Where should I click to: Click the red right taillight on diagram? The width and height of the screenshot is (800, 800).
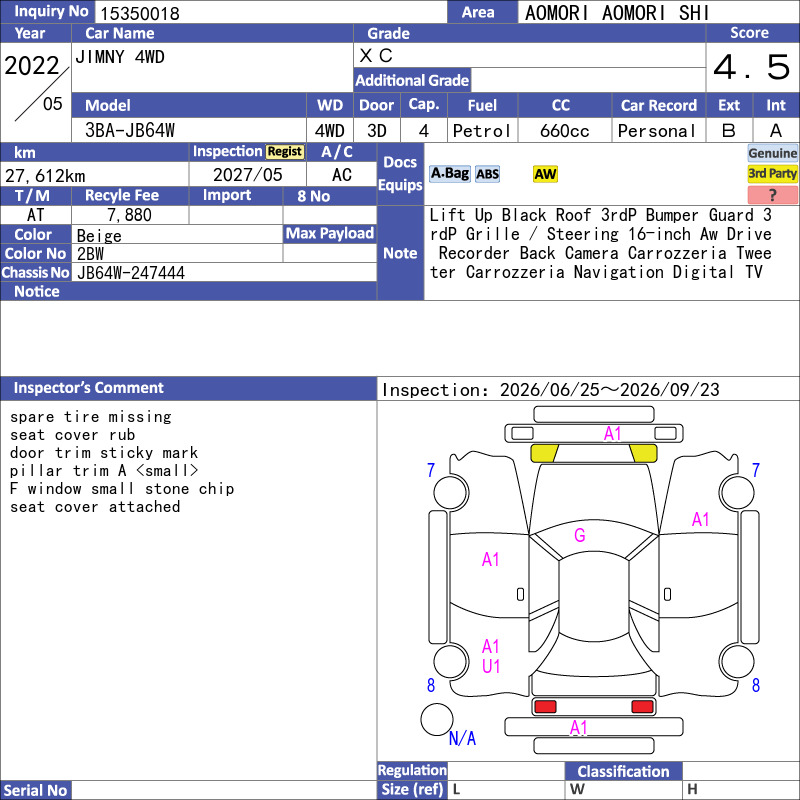point(642,707)
